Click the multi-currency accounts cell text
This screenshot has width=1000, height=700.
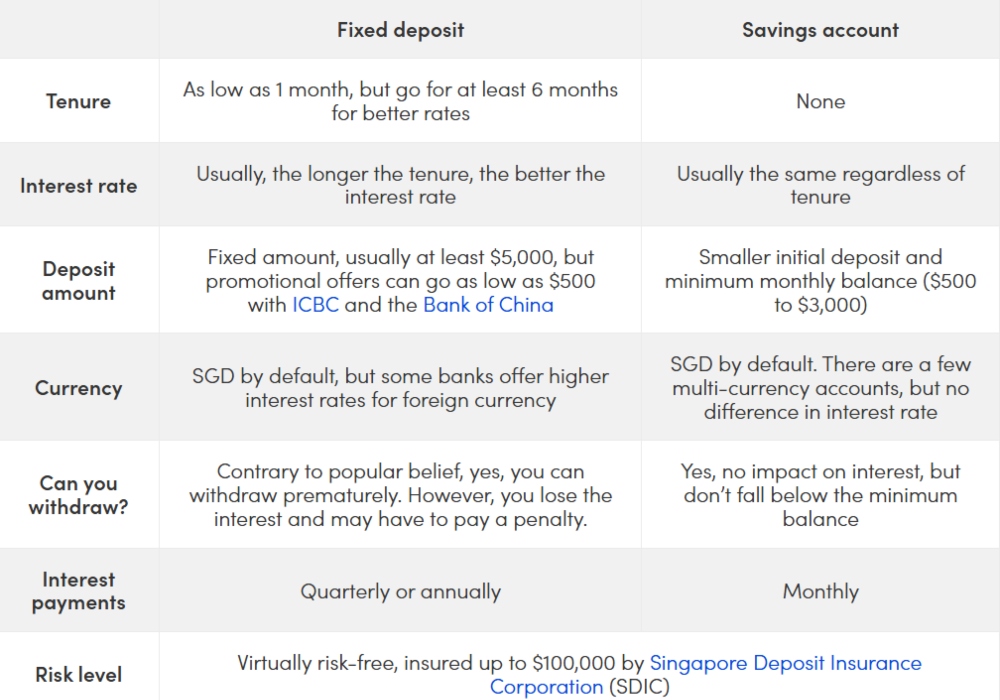coord(820,388)
